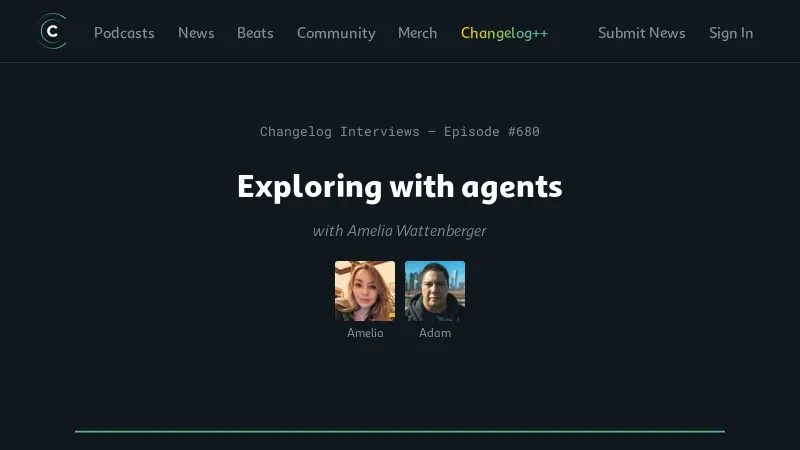Open the Beats page
This screenshot has width=800, height=450.
[255, 33]
